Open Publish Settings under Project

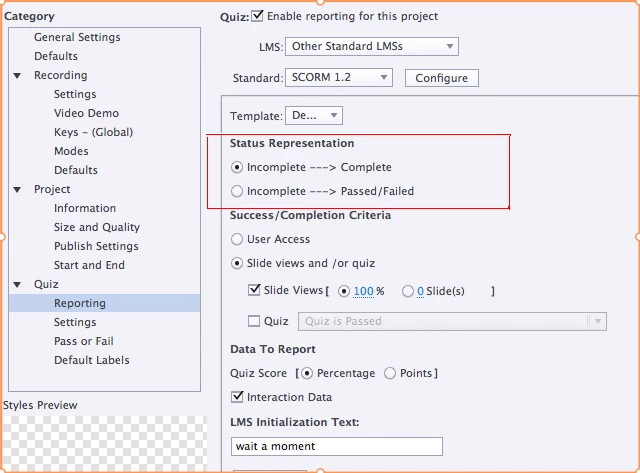(x=96, y=246)
